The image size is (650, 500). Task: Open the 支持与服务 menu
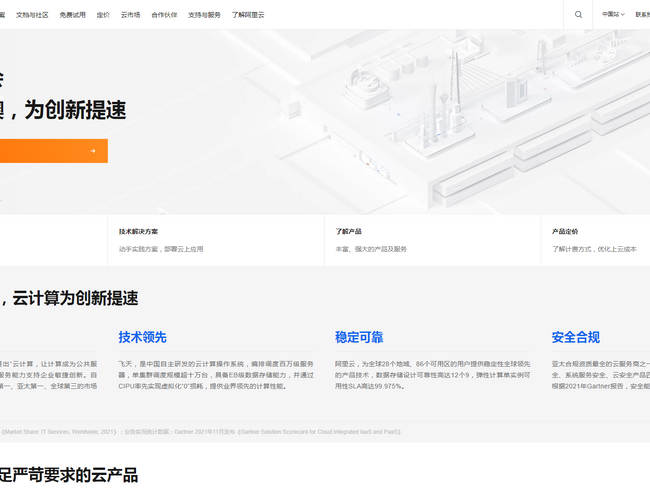click(204, 15)
